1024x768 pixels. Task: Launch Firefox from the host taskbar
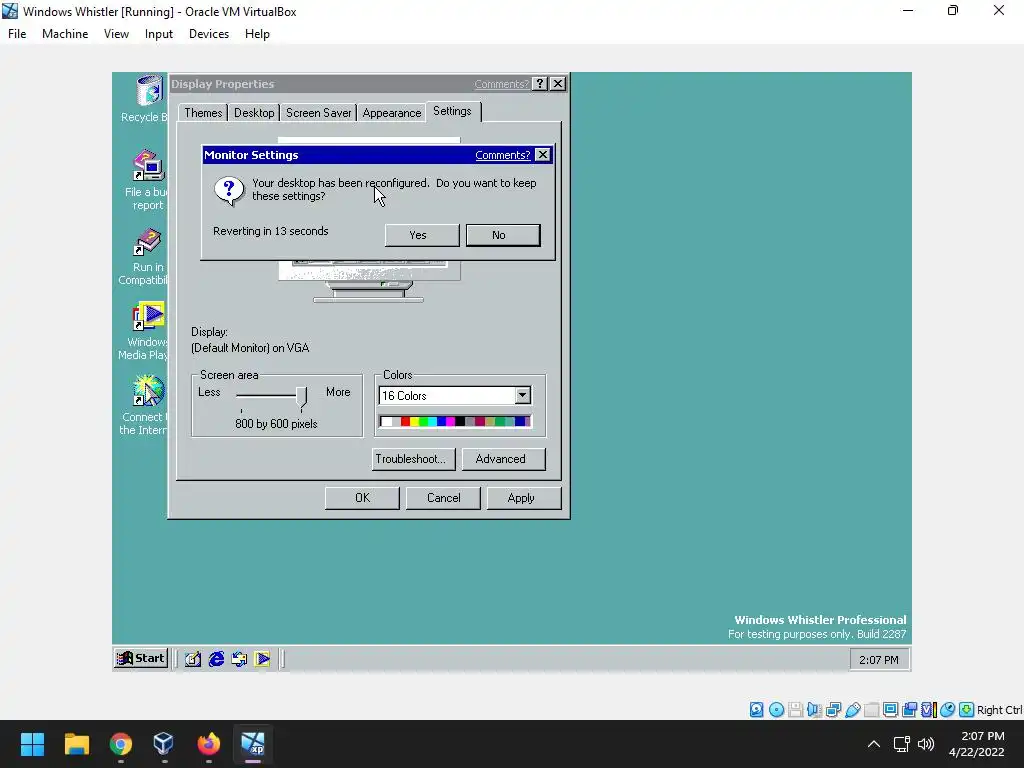click(208, 744)
